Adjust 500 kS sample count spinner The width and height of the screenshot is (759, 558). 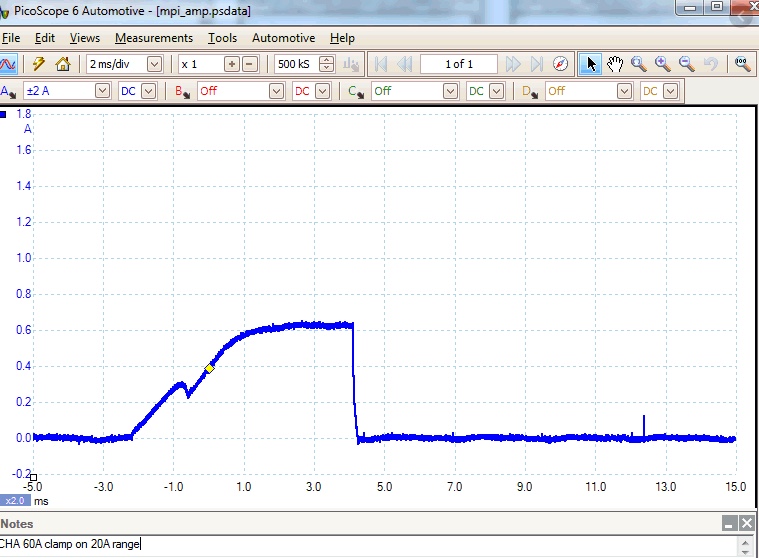point(327,64)
